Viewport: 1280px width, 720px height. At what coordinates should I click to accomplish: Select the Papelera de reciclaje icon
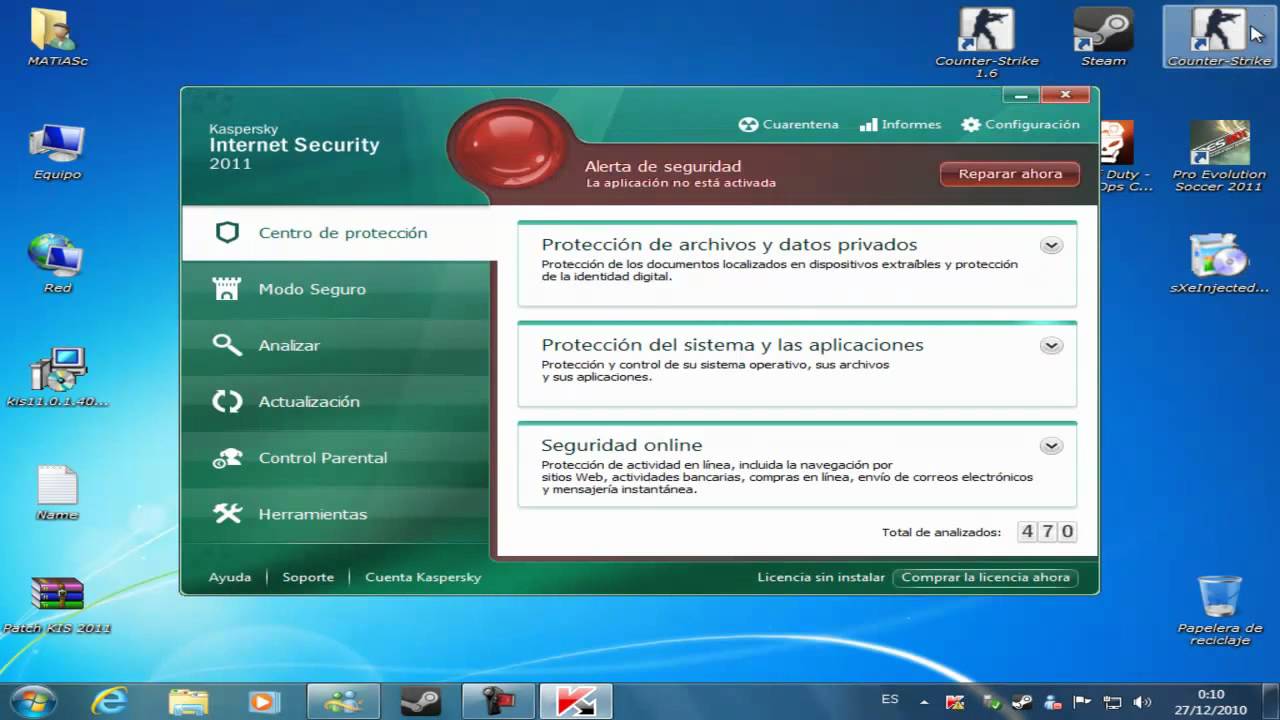(1219, 610)
